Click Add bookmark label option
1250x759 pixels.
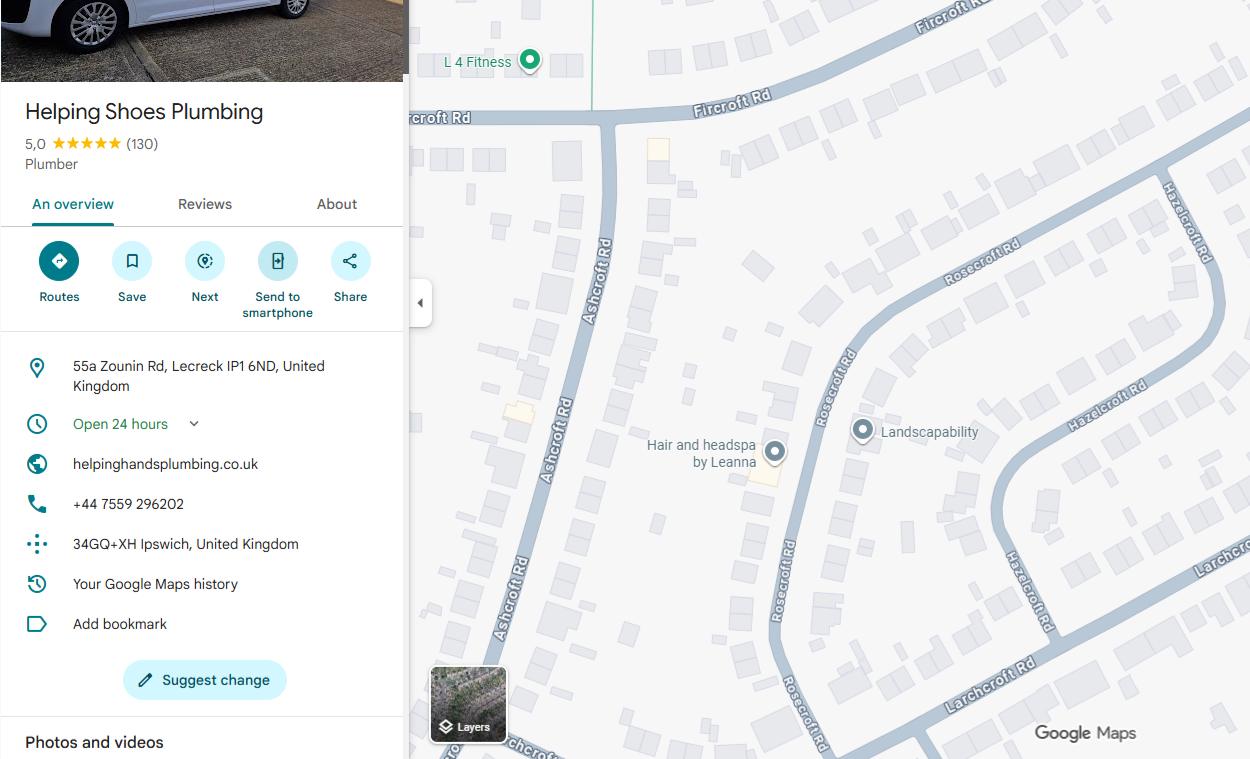[x=120, y=624]
